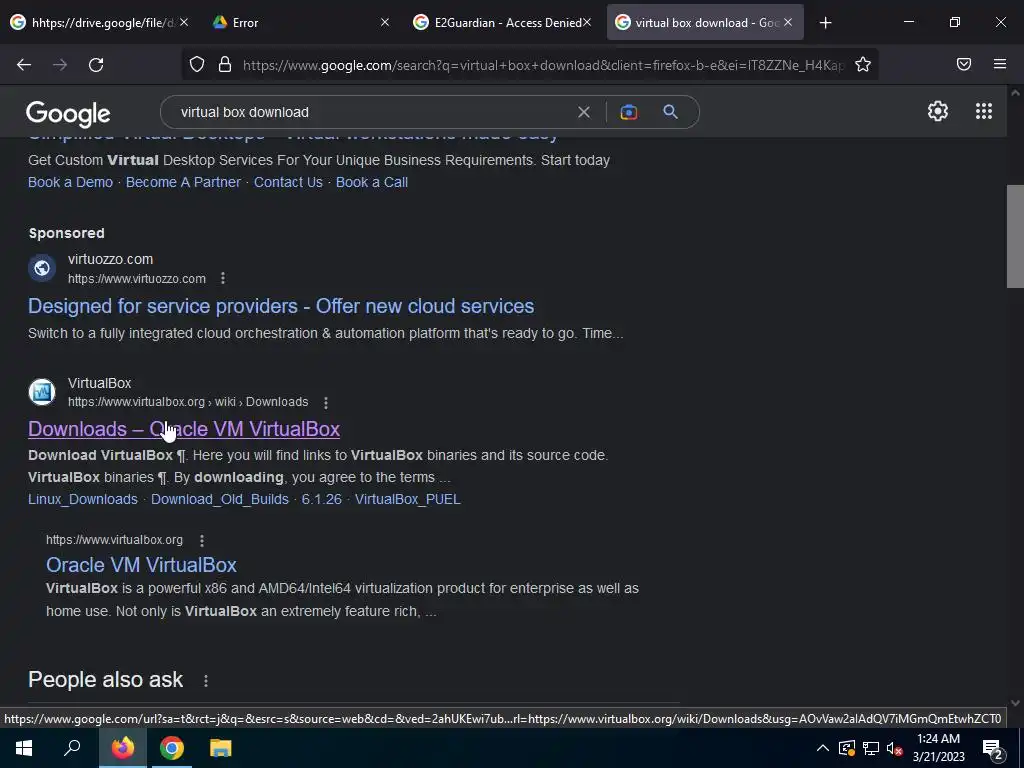Open Chrome from the taskbar

172,748
